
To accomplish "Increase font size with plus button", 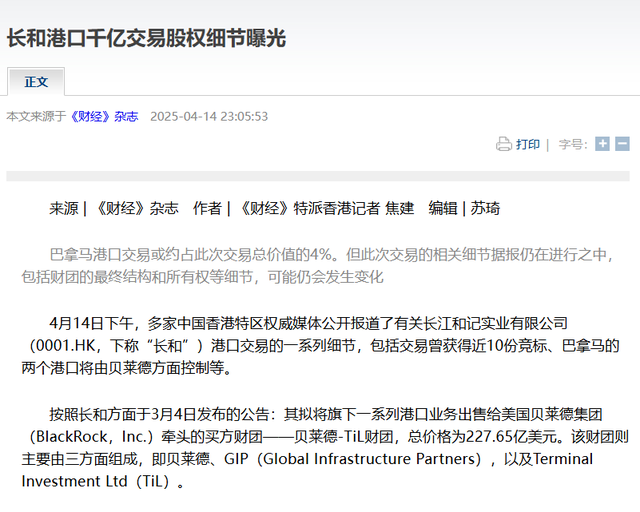I will click(x=602, y=144).
